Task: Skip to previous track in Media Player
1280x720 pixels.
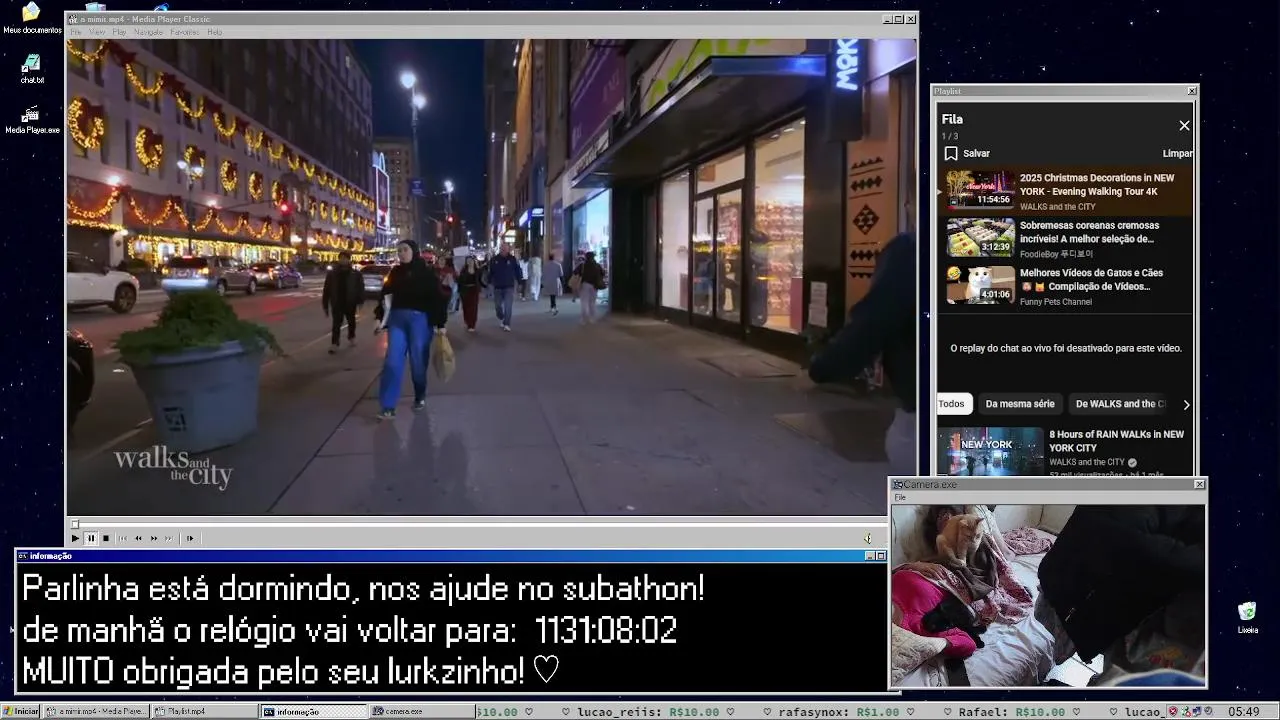Action: pos(123,538)
